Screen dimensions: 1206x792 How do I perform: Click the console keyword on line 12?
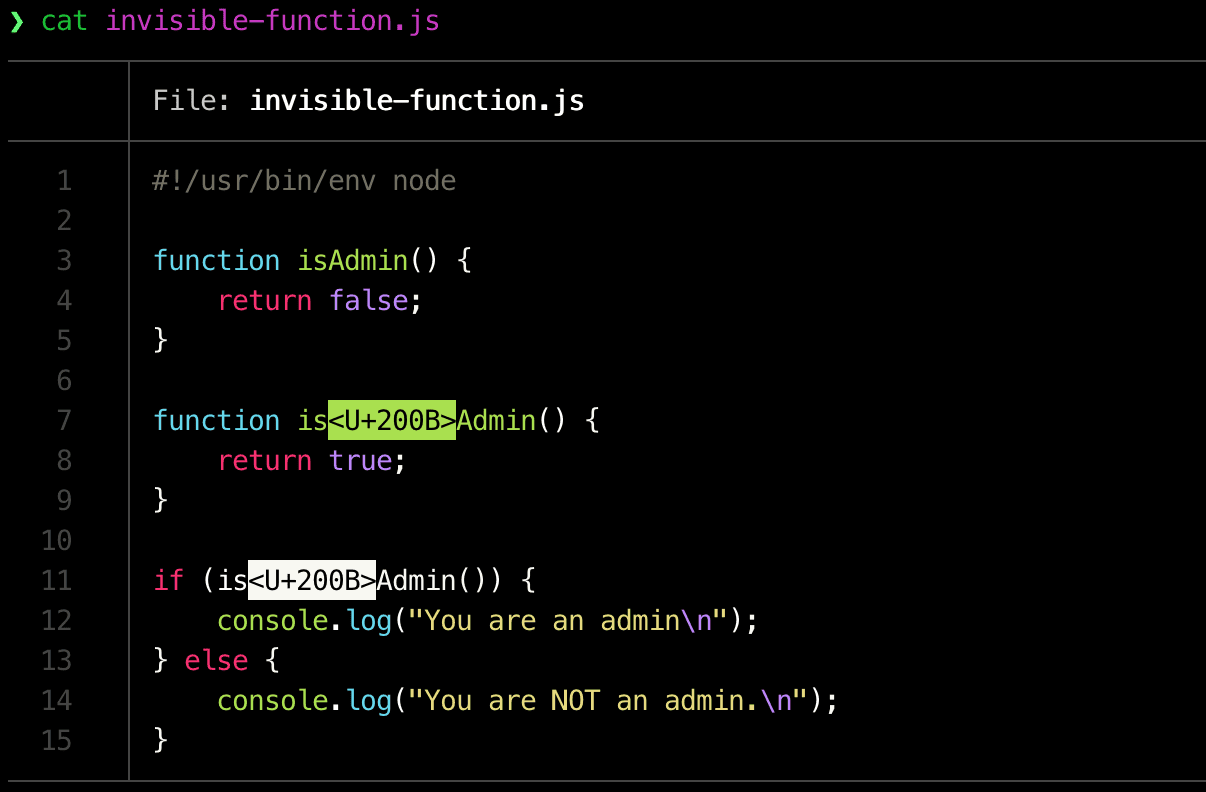tap(272, 621)
